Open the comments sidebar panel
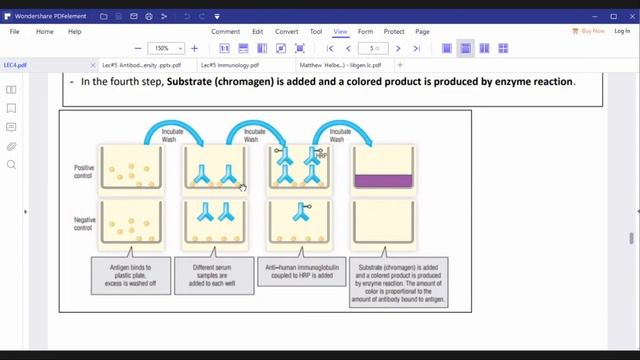This screenshot has height=360, width=640. pyautogui.click(x=11, y=127)
